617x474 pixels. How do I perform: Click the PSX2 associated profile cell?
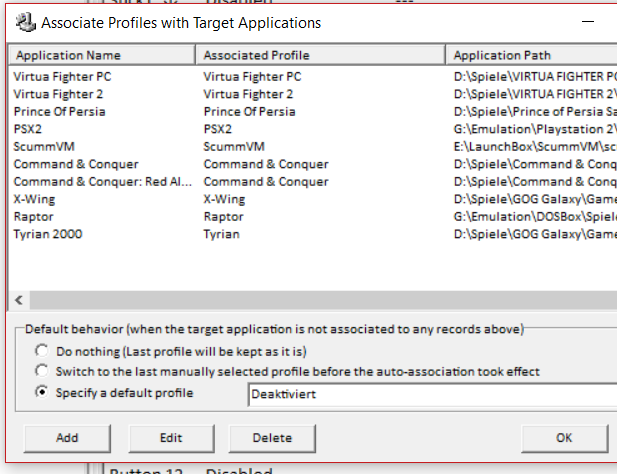coord(218,129)
